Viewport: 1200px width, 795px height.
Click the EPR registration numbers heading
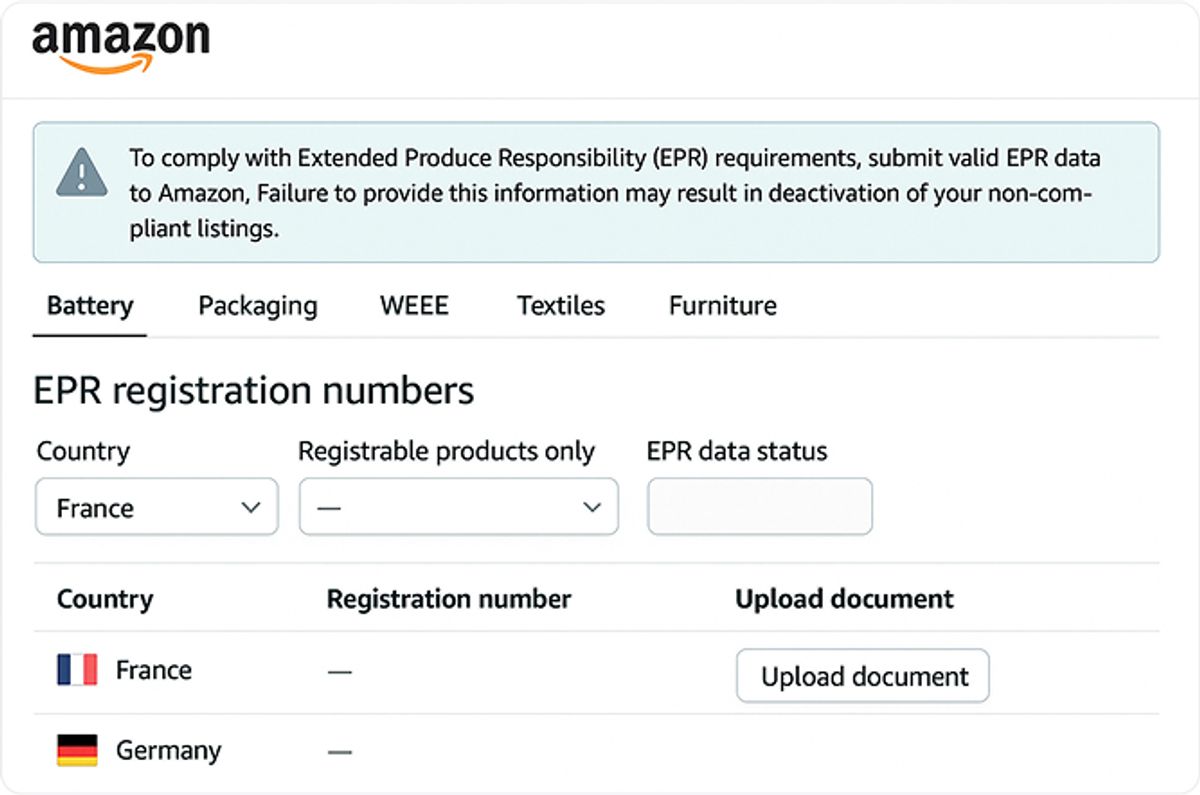(254, 390)
